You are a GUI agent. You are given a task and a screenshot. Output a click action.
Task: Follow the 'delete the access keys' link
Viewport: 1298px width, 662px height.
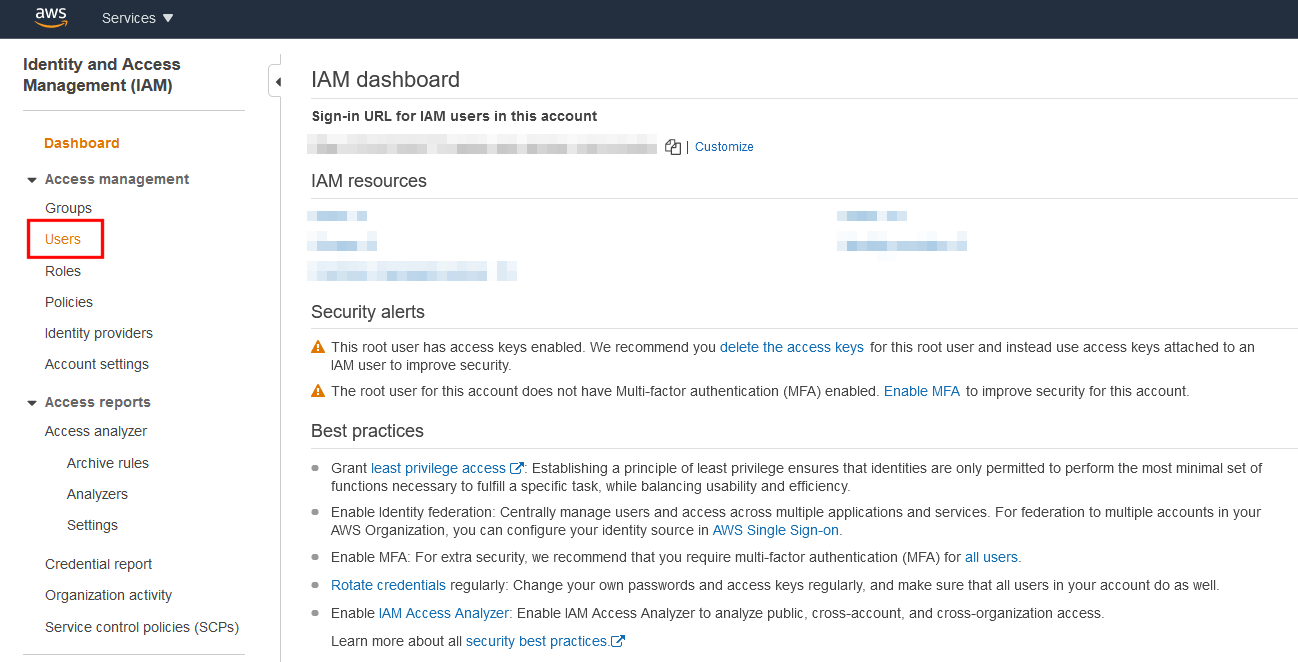pyautogui.click(x=791, y=347)
